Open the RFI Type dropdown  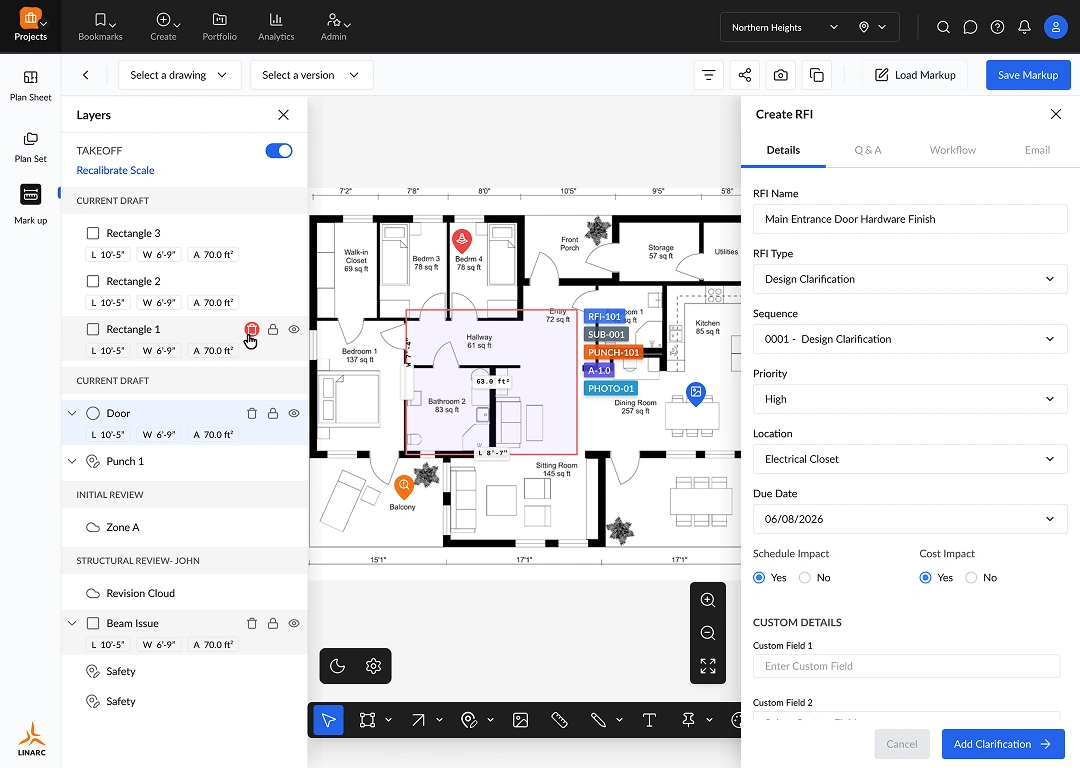tap(910, 279)
